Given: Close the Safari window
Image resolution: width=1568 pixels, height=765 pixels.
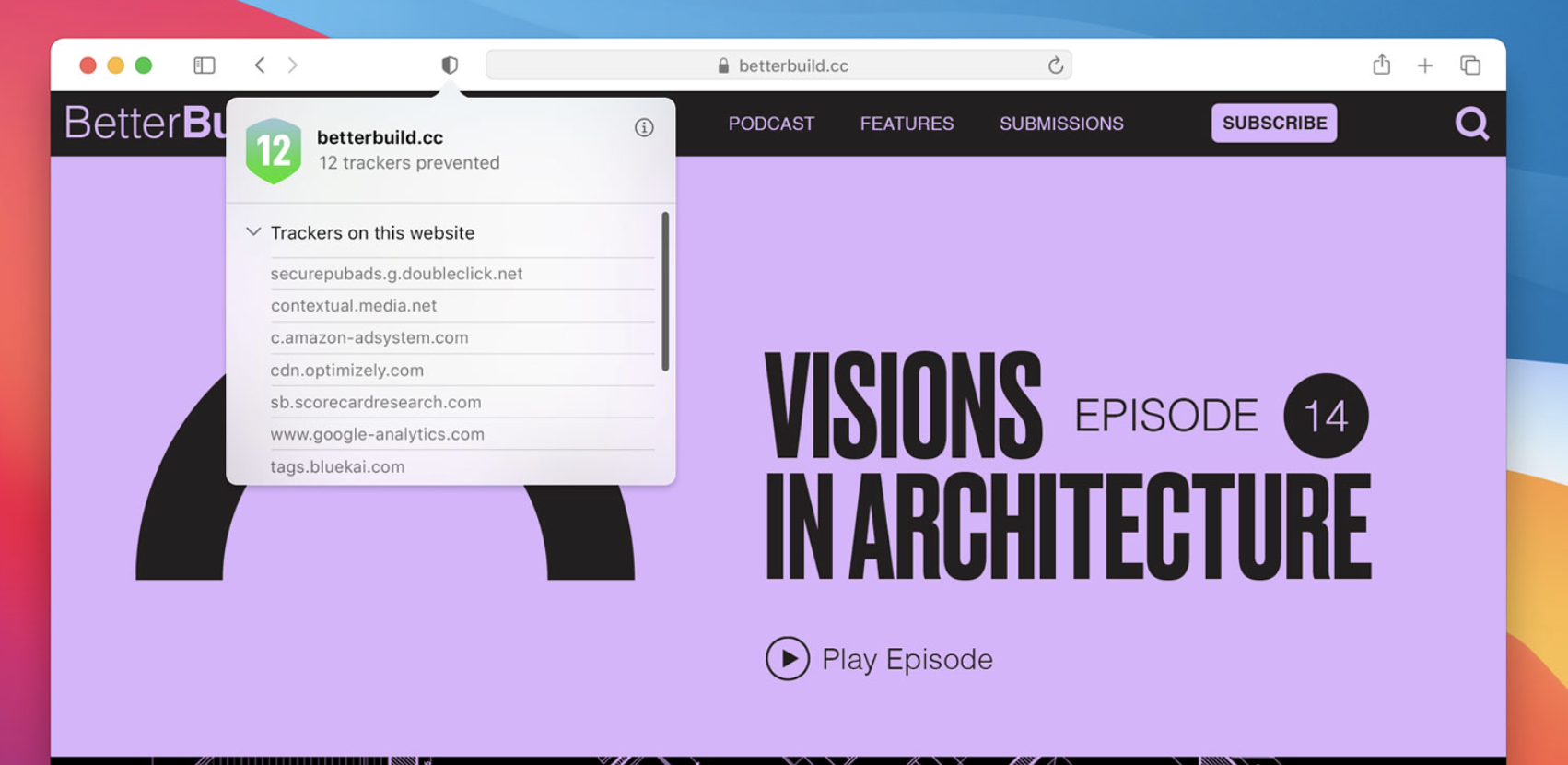Looking at the screenshot, I should (88, 65).
